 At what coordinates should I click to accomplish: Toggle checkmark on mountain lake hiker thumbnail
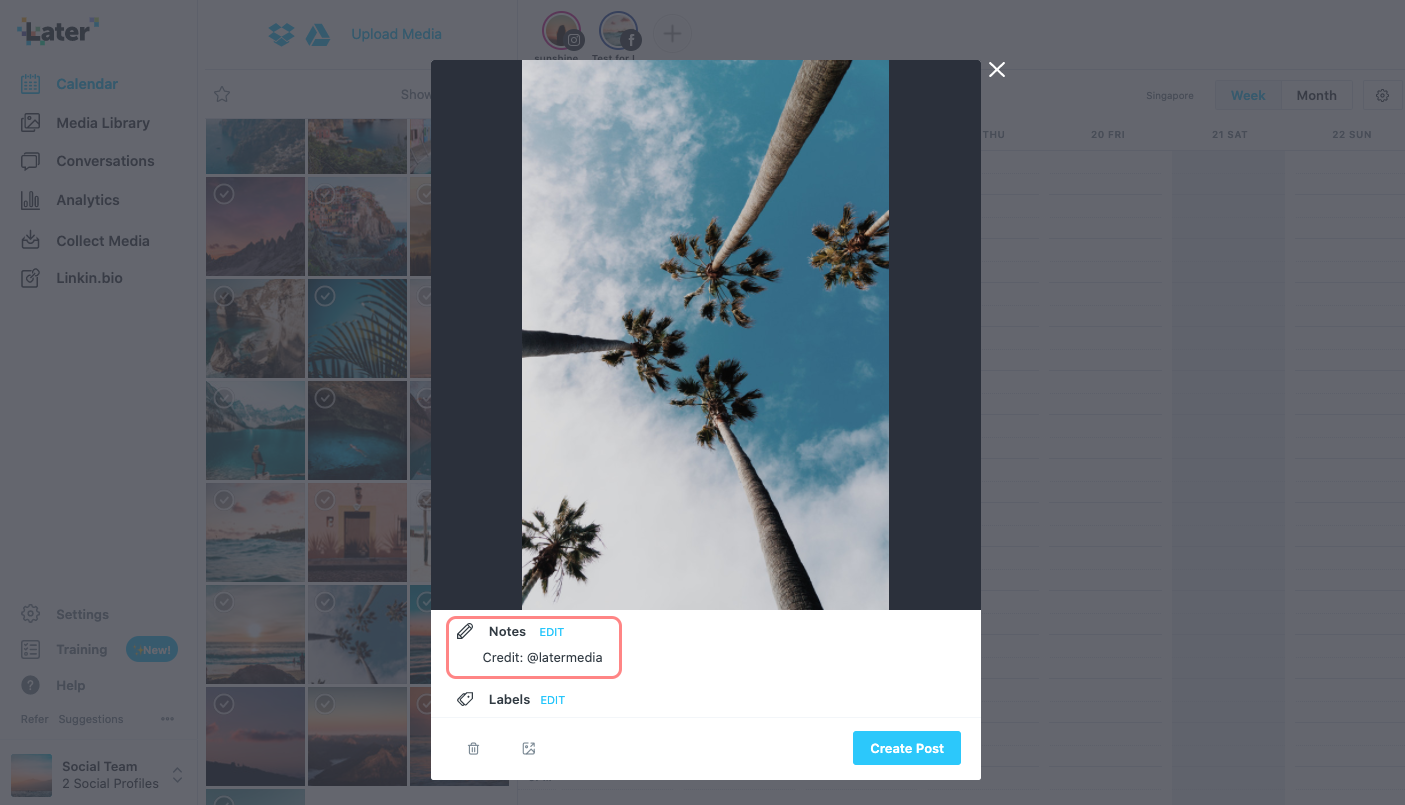pyautogui.click(x=225, y=398)
